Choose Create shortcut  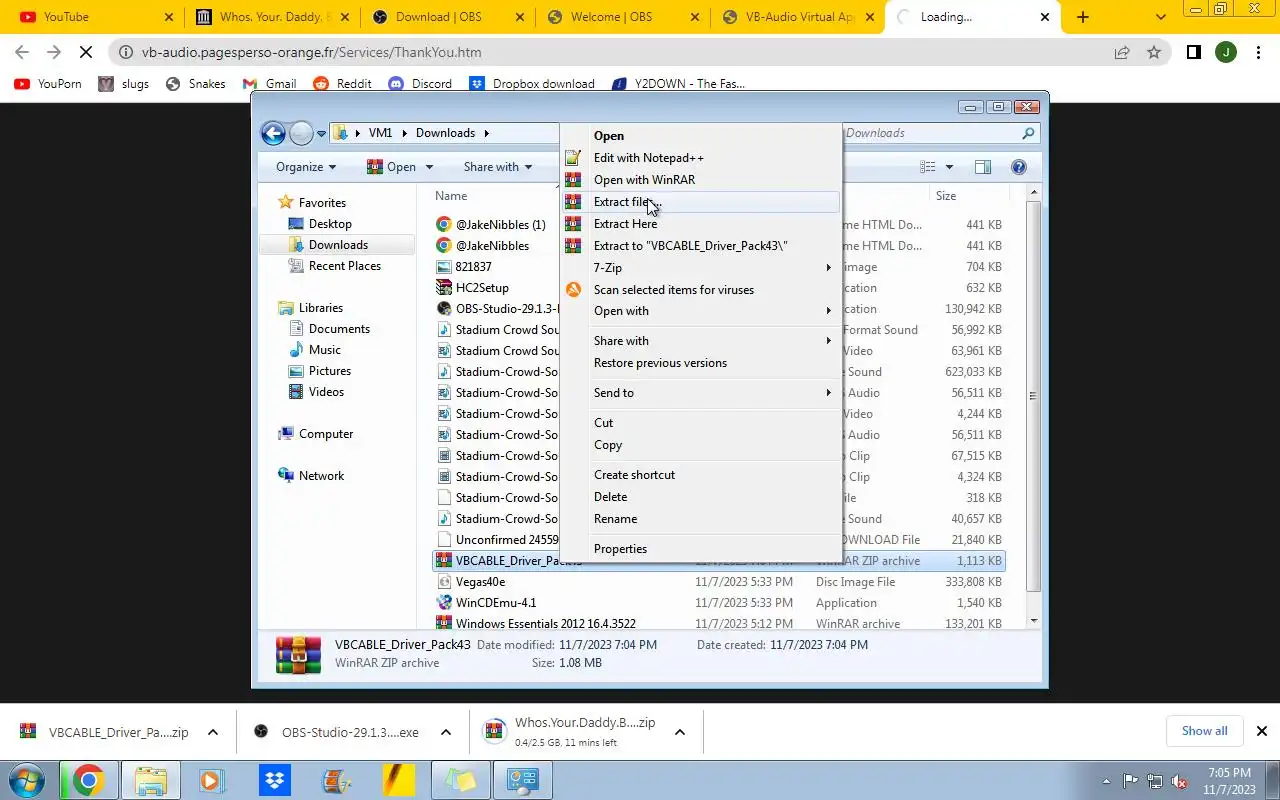point(700,475)
